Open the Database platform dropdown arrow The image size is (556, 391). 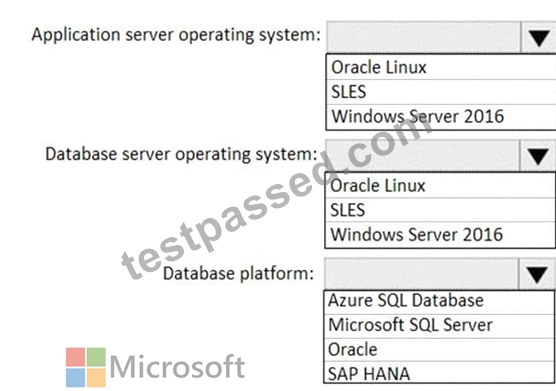pyautogui.click(x=536, y=274)
